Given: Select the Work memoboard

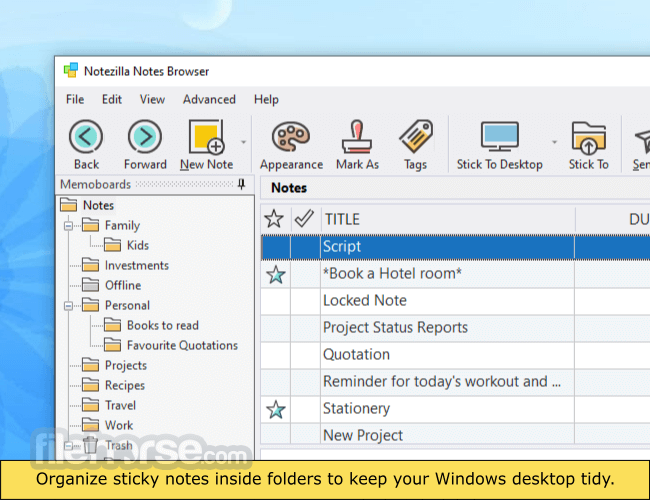Looking at the screenshot, I should (x=119, y=425).
